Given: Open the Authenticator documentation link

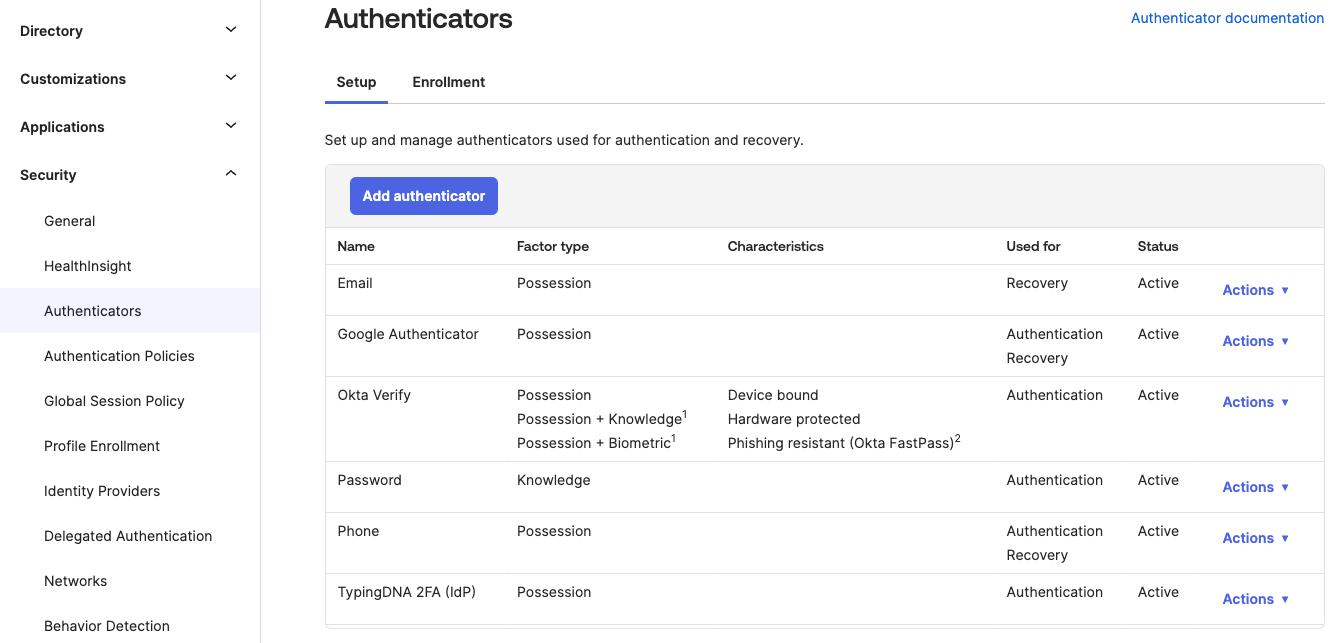Looking at the screenshot, I should point(1227,18).
